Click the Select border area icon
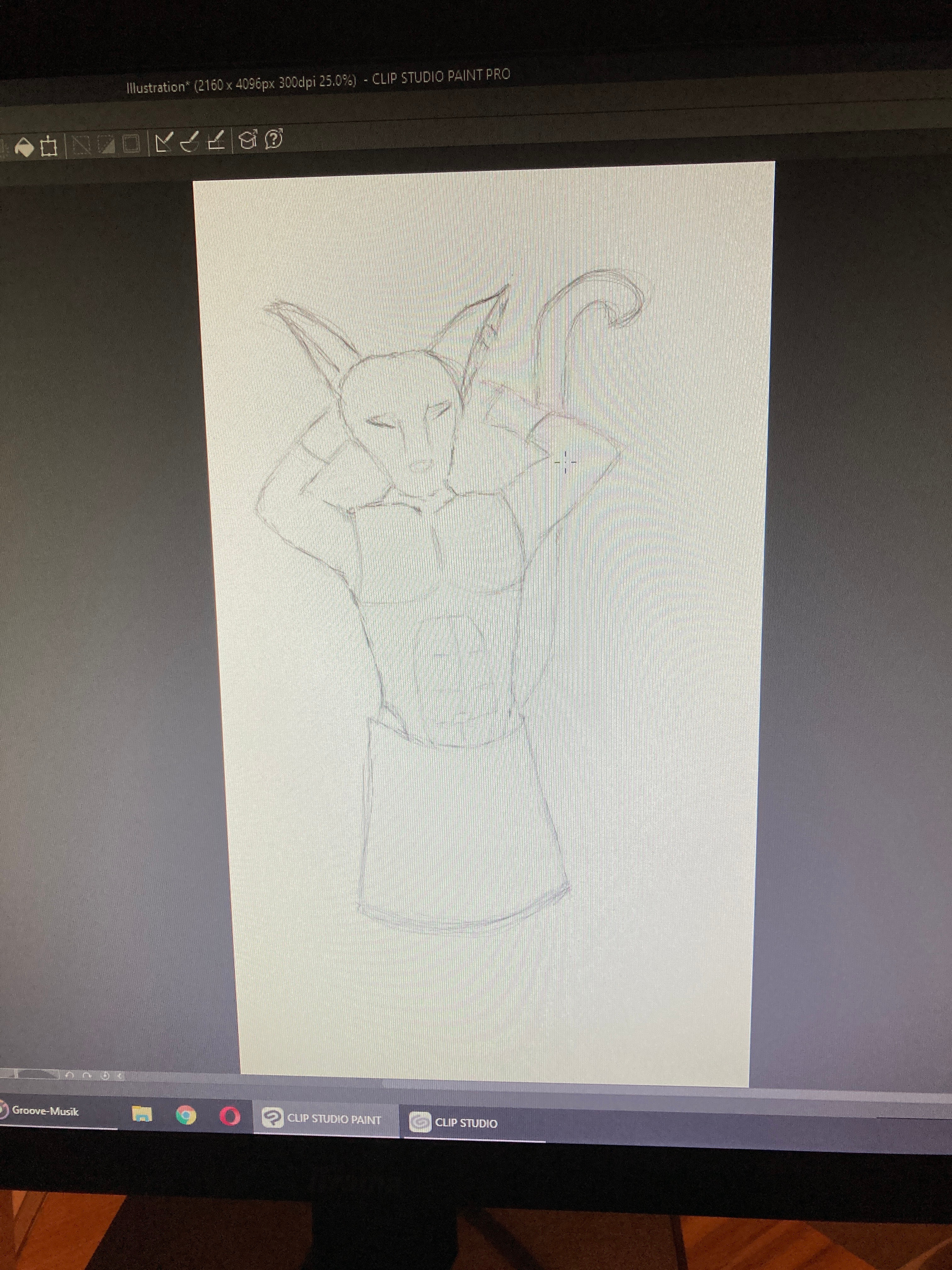 131,144
